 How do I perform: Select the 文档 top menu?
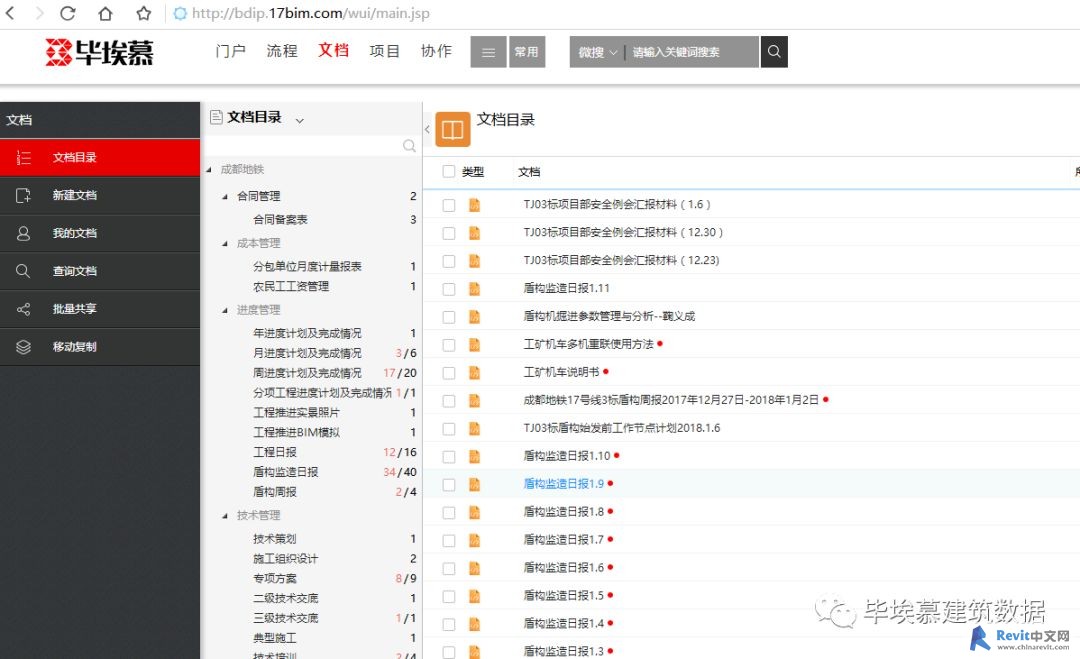pos(333,50)
